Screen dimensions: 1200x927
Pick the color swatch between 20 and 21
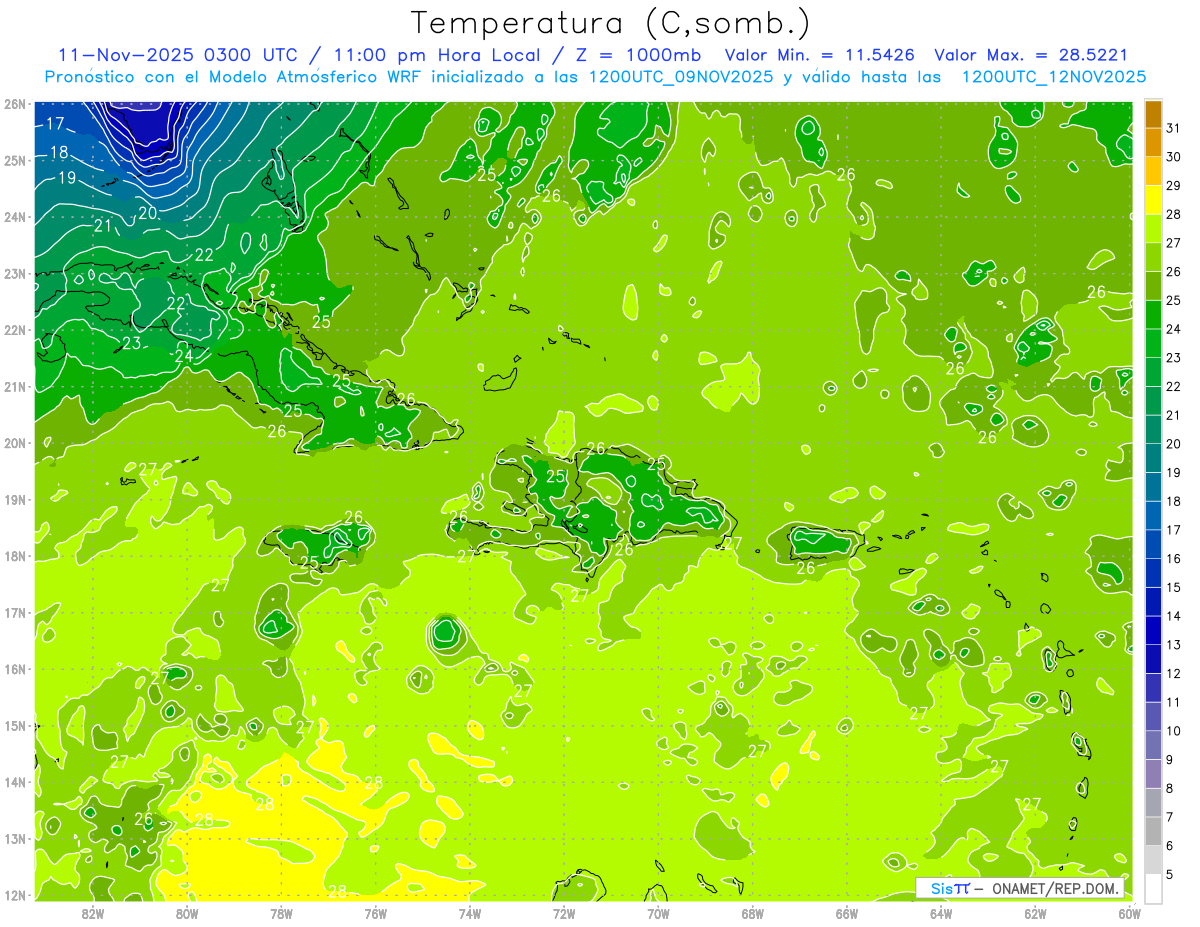(1153, 430)
